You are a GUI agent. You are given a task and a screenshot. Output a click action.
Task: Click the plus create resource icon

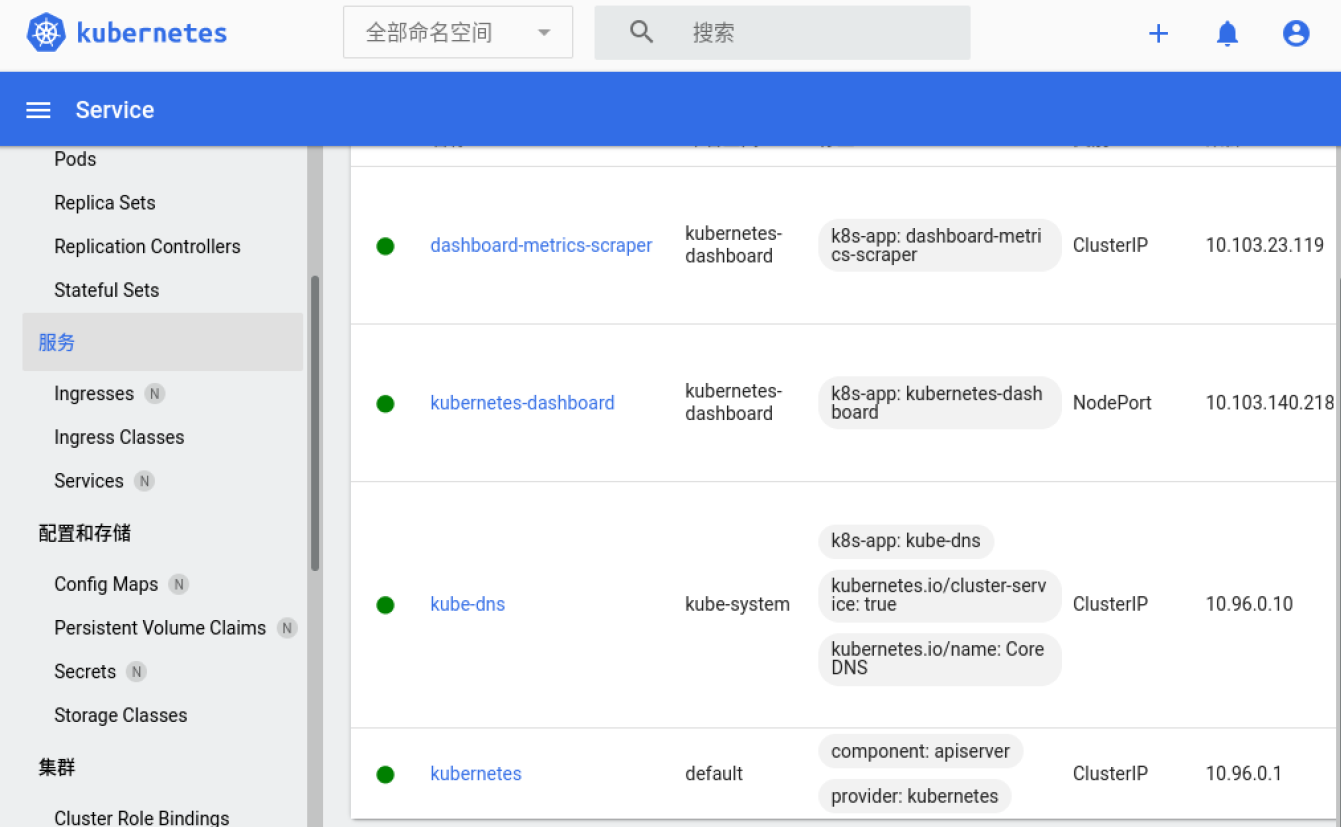coord(1158,33)
